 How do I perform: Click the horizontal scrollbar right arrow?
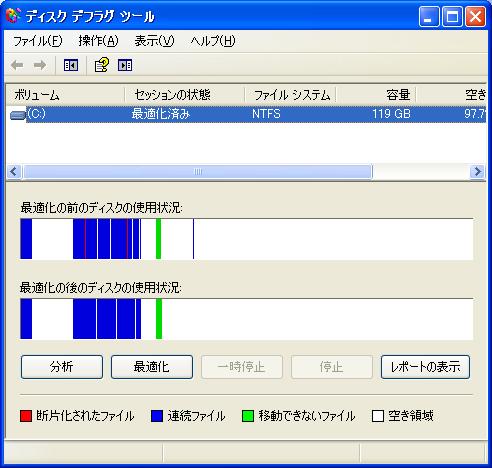[x=477, y=172]
